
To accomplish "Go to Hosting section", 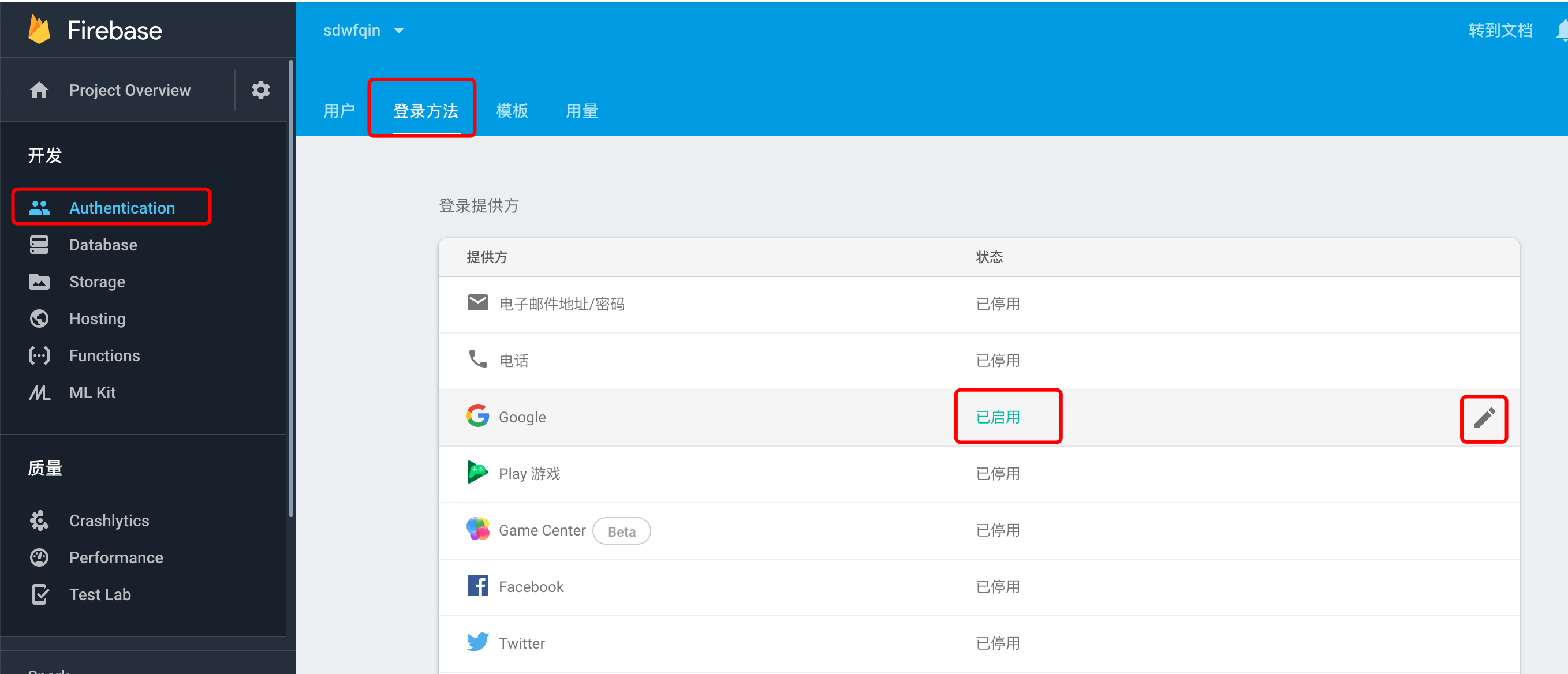I will coord(97,319).
